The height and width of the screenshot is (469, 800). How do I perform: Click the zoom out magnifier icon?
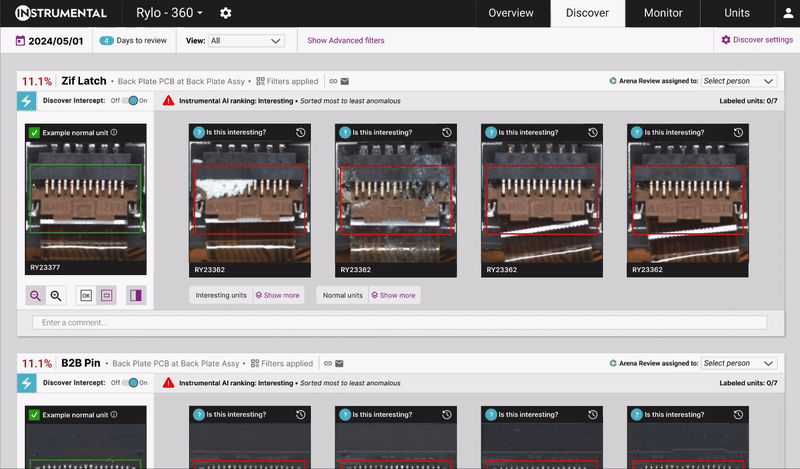pyautogui.click(x=36, y=295)
